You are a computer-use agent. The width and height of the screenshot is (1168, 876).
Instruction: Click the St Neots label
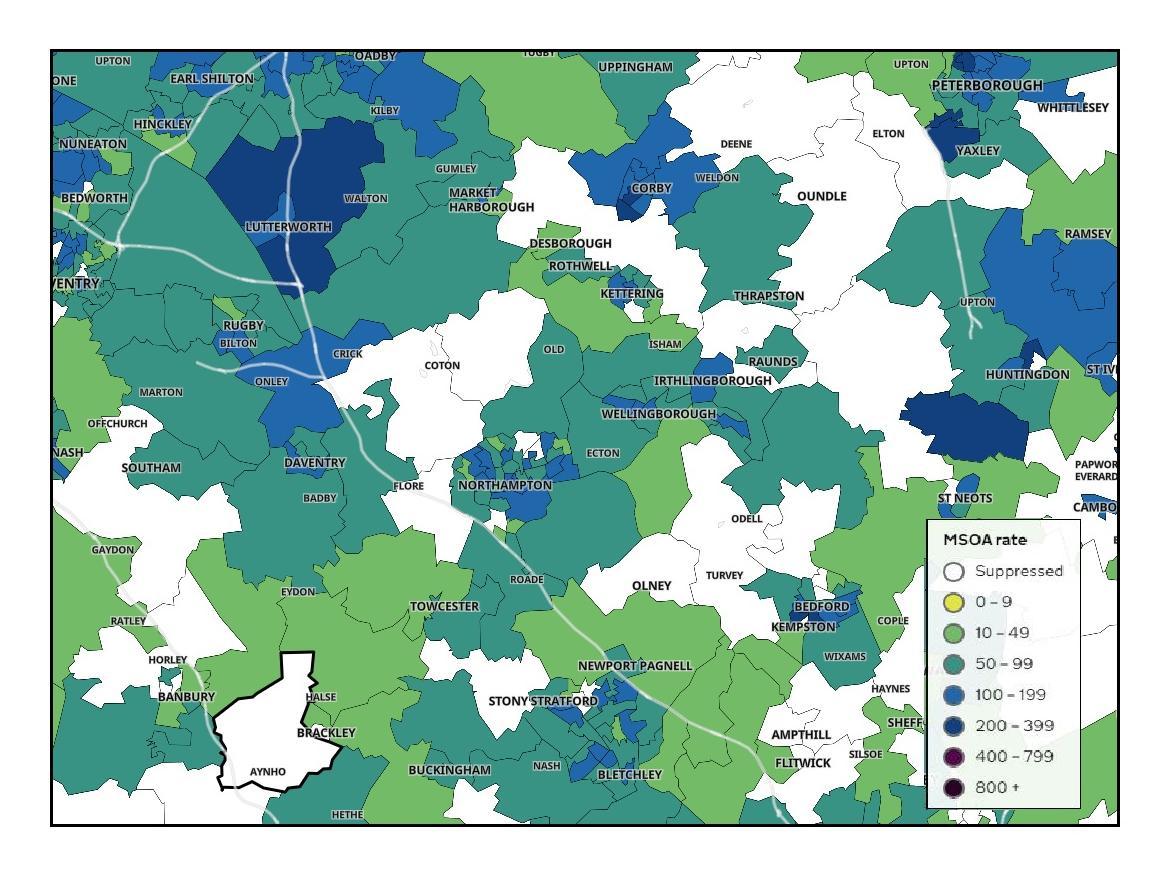tap(965, 498)
